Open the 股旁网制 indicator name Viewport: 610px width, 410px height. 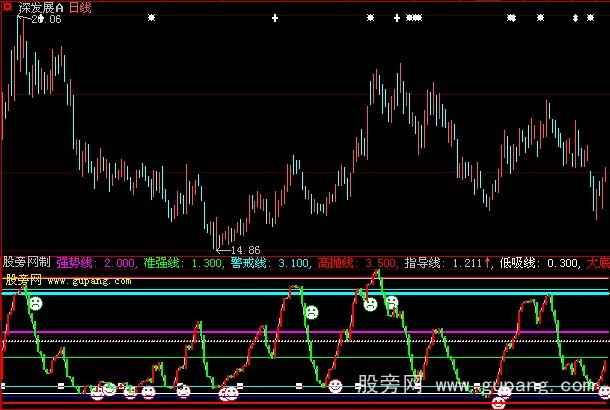pyautogui.click(x=26, y=264)
